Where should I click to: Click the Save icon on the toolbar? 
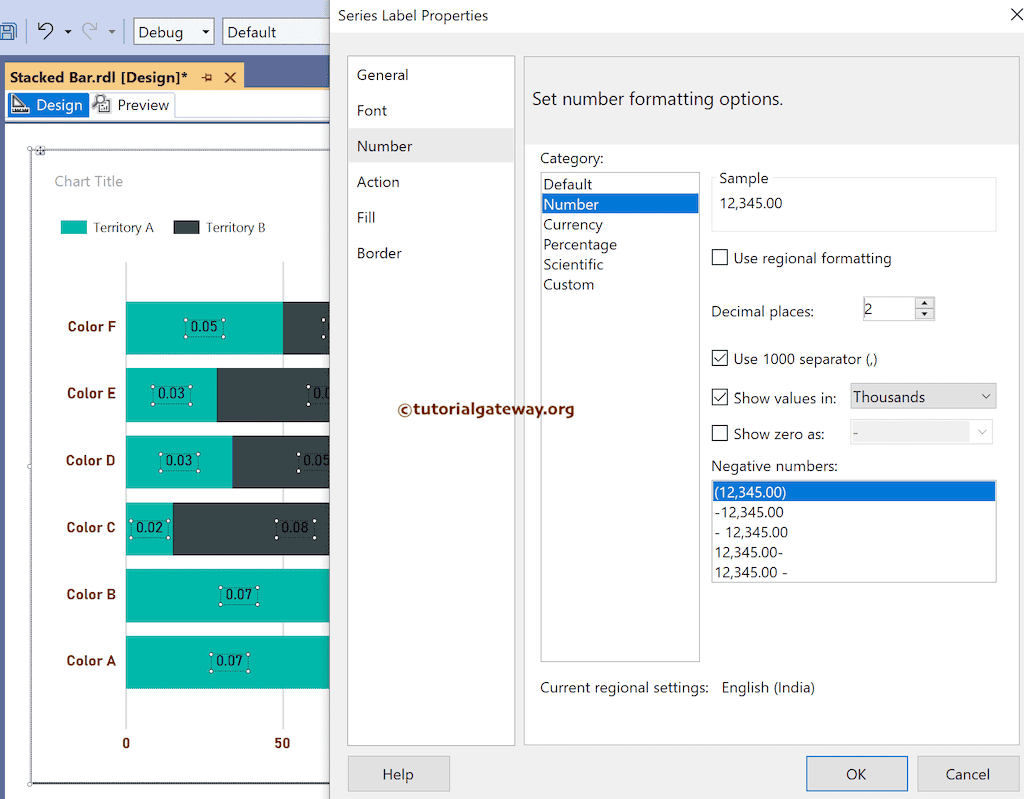click(10, 31)
